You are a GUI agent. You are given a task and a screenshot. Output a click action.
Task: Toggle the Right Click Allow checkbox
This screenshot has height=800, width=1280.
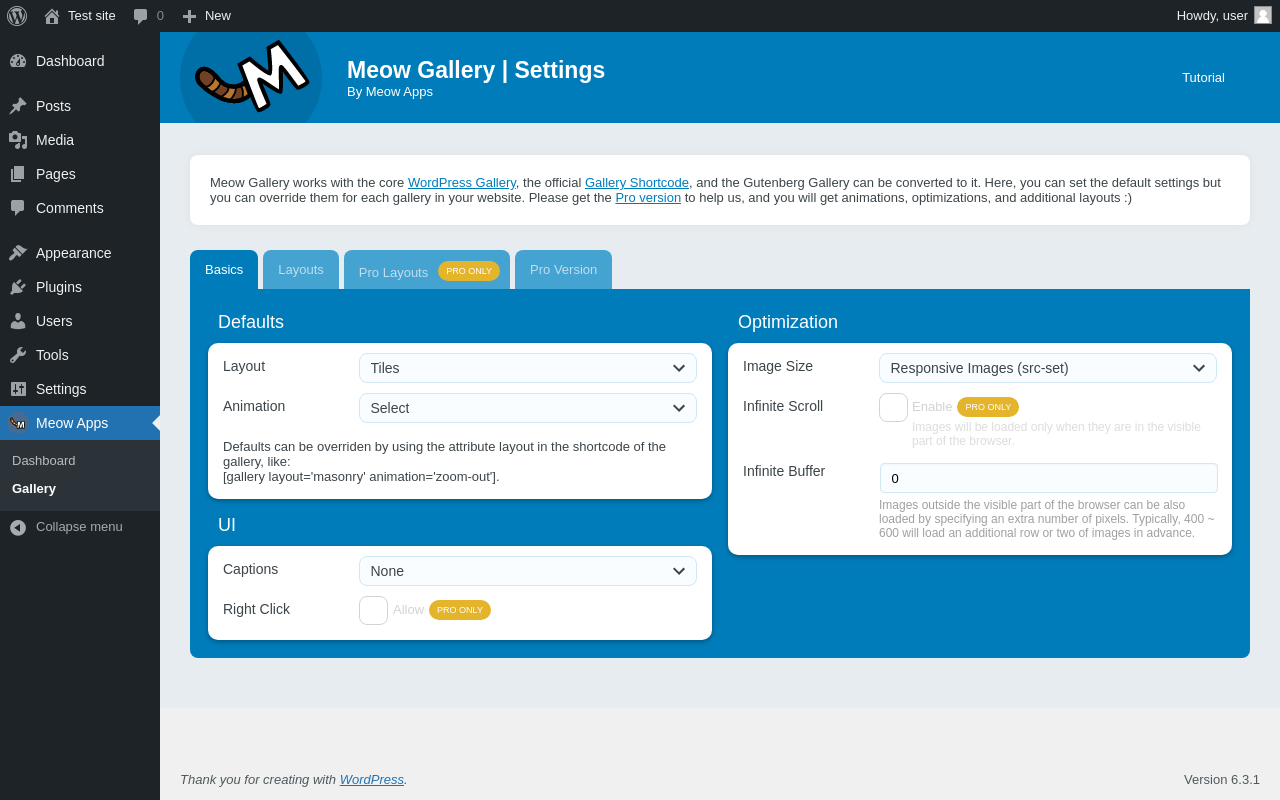373,610
